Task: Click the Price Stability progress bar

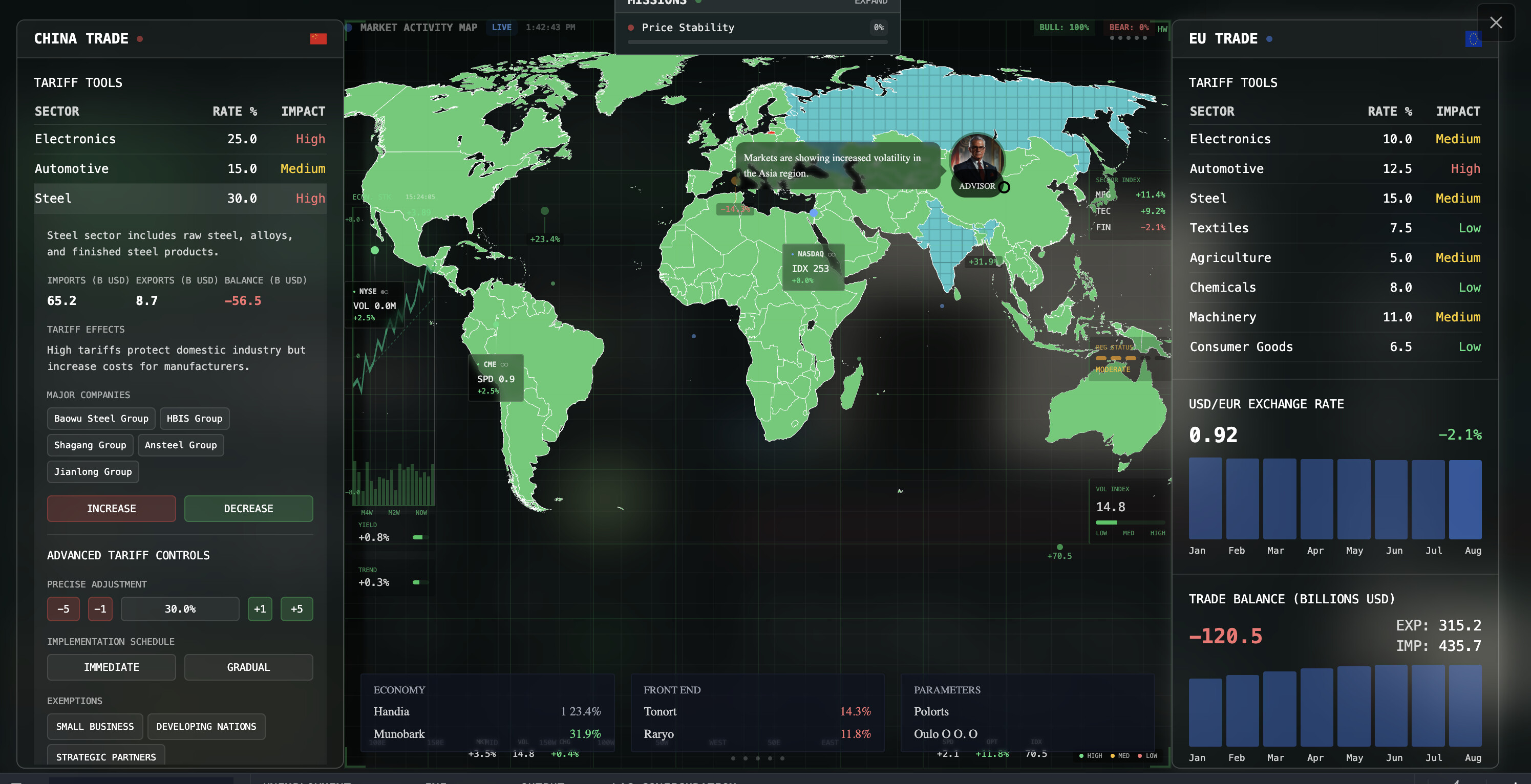Action: 757,41
